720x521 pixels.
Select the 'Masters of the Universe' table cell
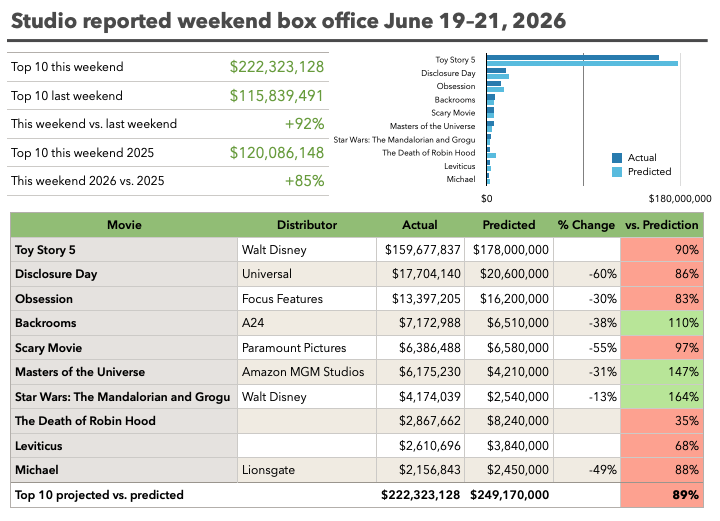coord(124,372)
